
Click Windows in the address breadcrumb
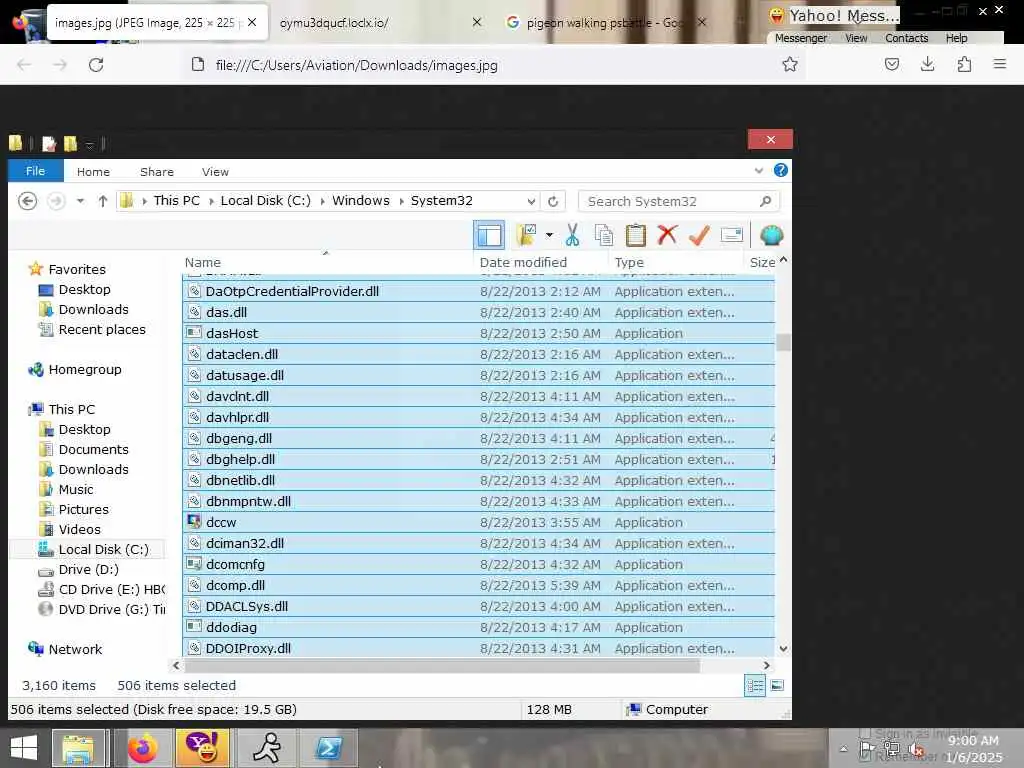coord(360,200)
